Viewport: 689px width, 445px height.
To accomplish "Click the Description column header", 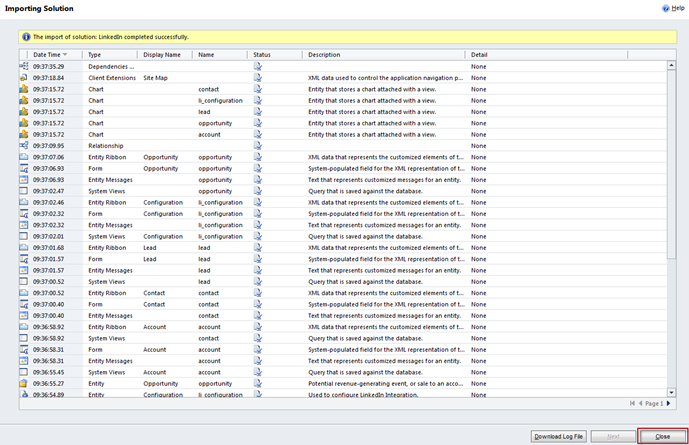I will click(384, 54).
